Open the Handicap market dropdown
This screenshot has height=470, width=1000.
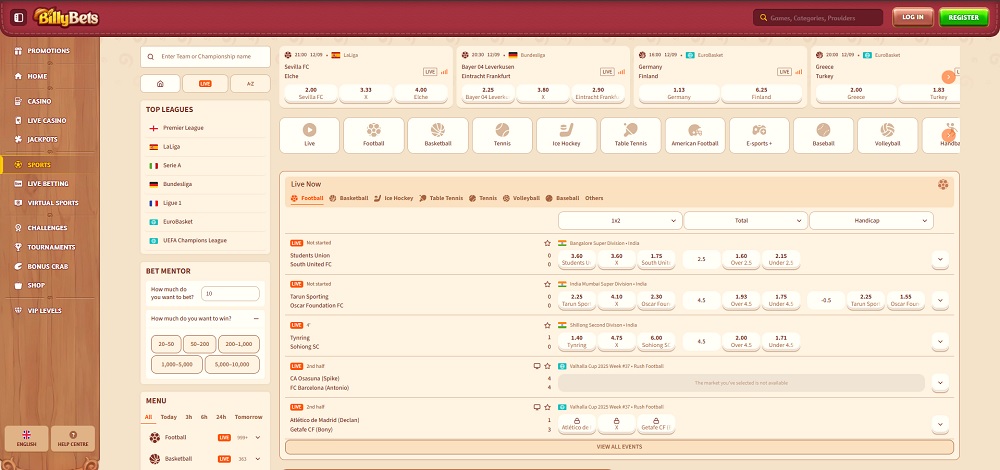[871, 221]
